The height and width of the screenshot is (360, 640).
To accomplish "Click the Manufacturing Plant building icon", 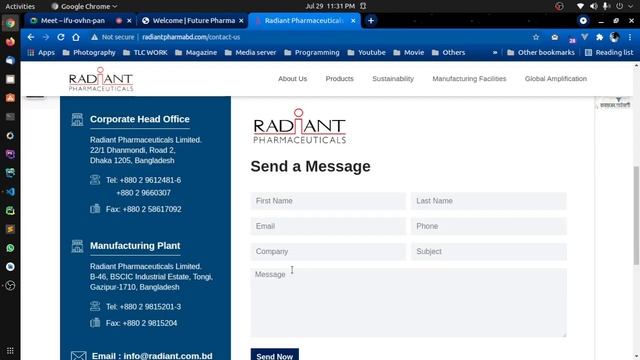I will point(77,246).
